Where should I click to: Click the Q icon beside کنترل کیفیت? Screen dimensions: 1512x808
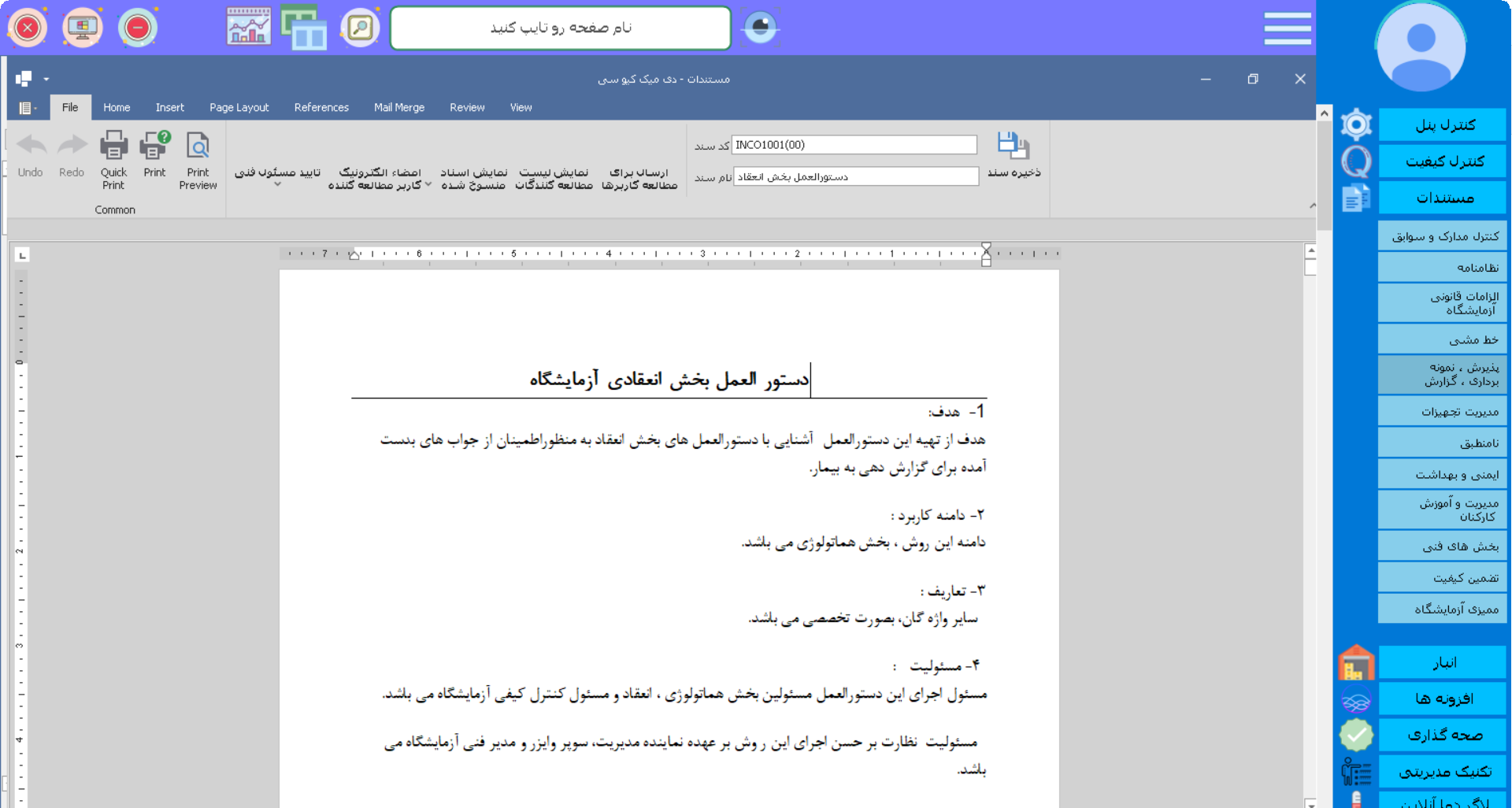(x=1356, y=161)
